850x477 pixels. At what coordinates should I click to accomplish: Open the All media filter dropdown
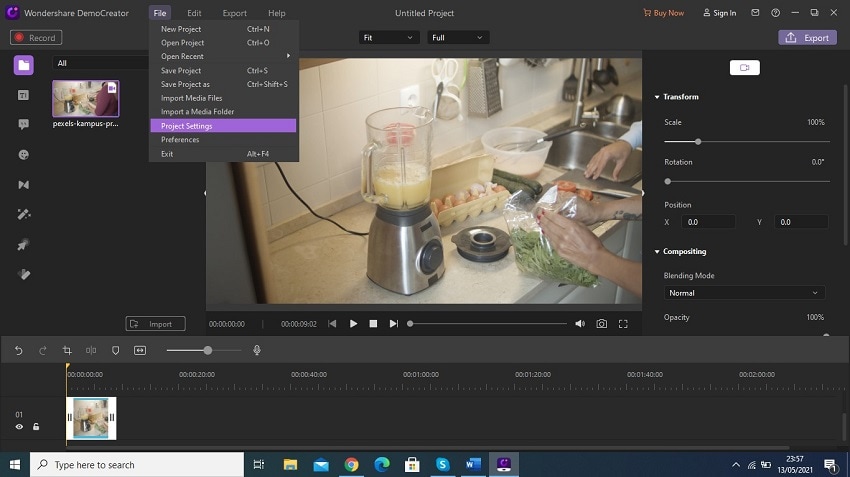coord(101,63)
